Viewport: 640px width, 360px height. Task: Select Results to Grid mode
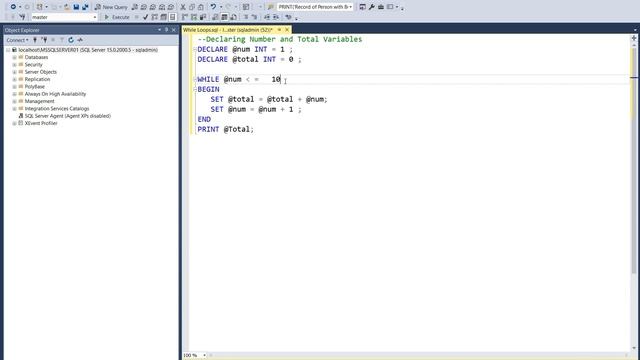click(x=224, y=17)
